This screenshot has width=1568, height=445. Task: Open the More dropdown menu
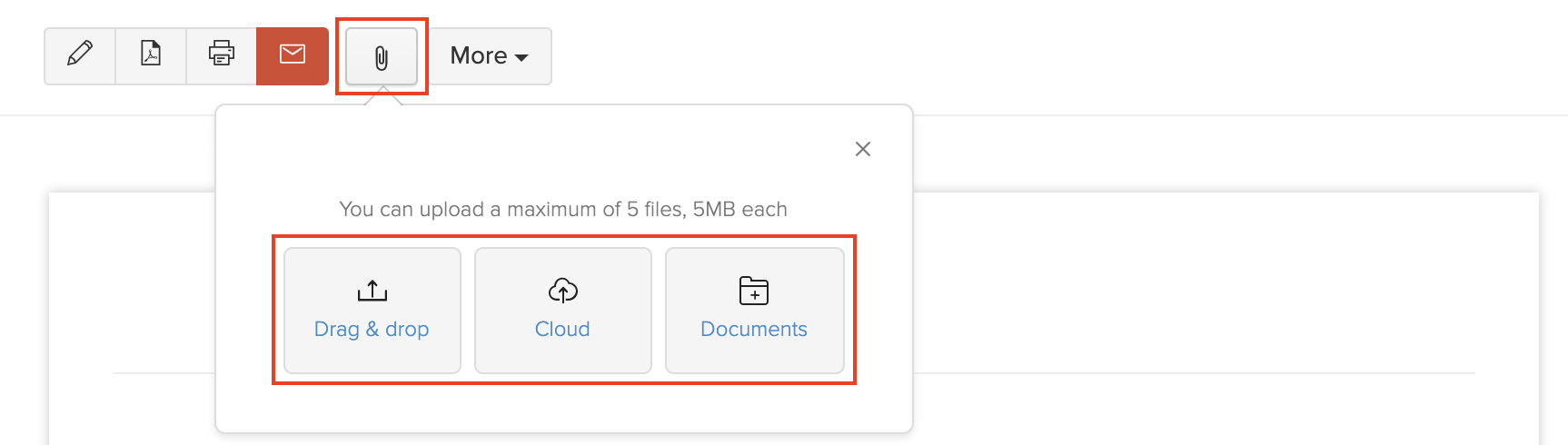click(479, 56)
